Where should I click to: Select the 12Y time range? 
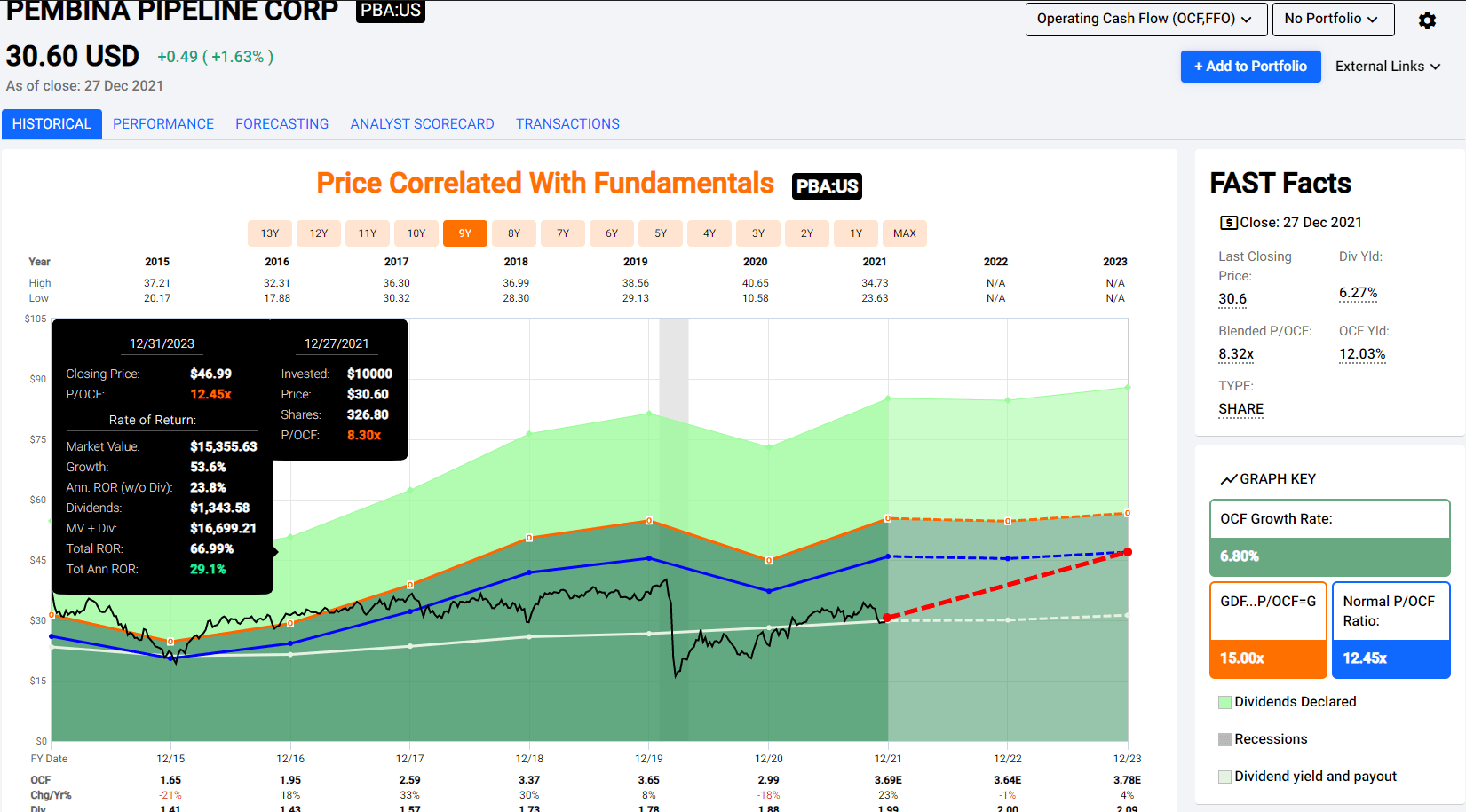(x=319, y=233)
